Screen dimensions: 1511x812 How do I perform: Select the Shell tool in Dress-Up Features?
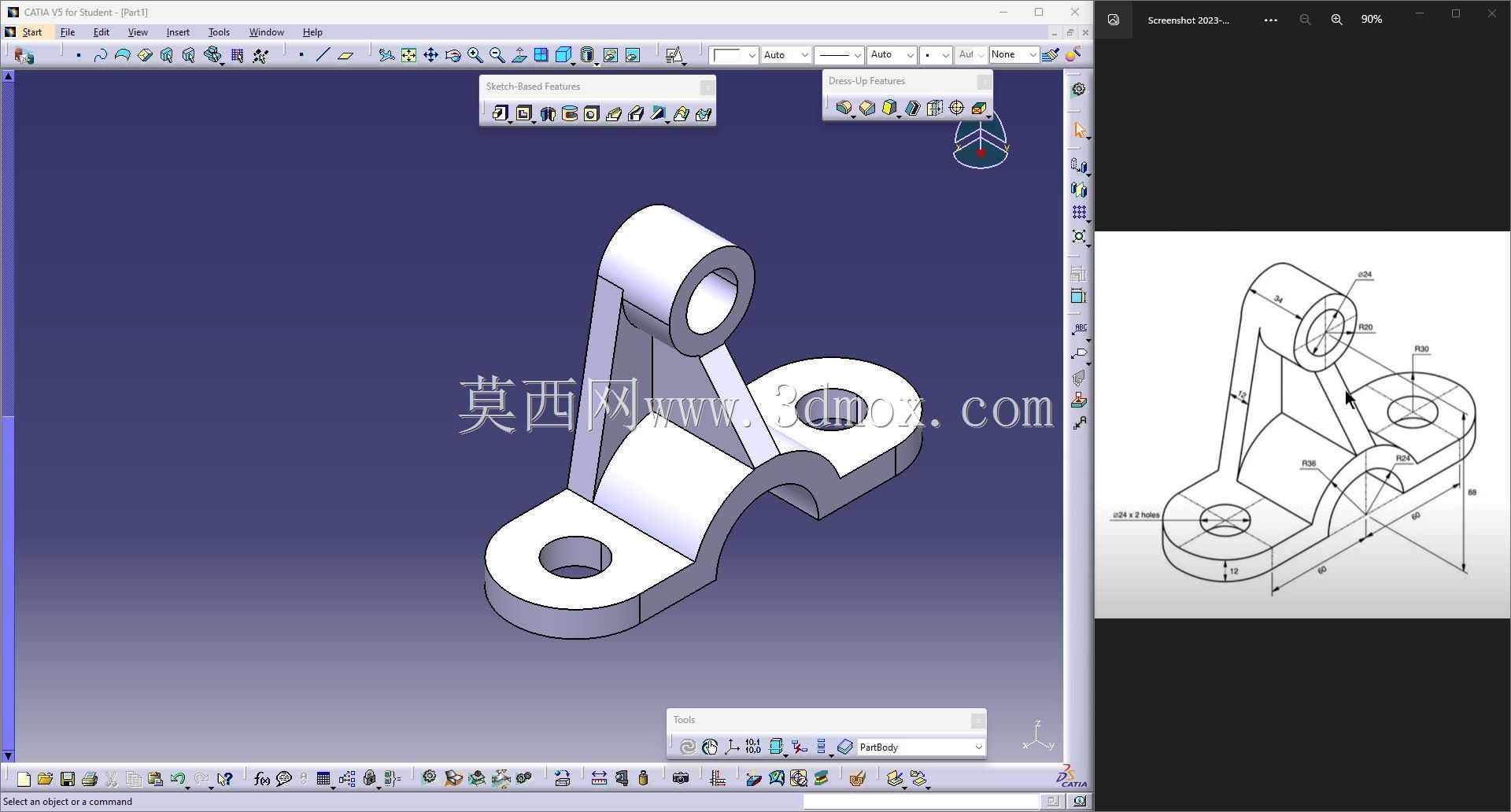pyautogui.click(x=912, y=108)
